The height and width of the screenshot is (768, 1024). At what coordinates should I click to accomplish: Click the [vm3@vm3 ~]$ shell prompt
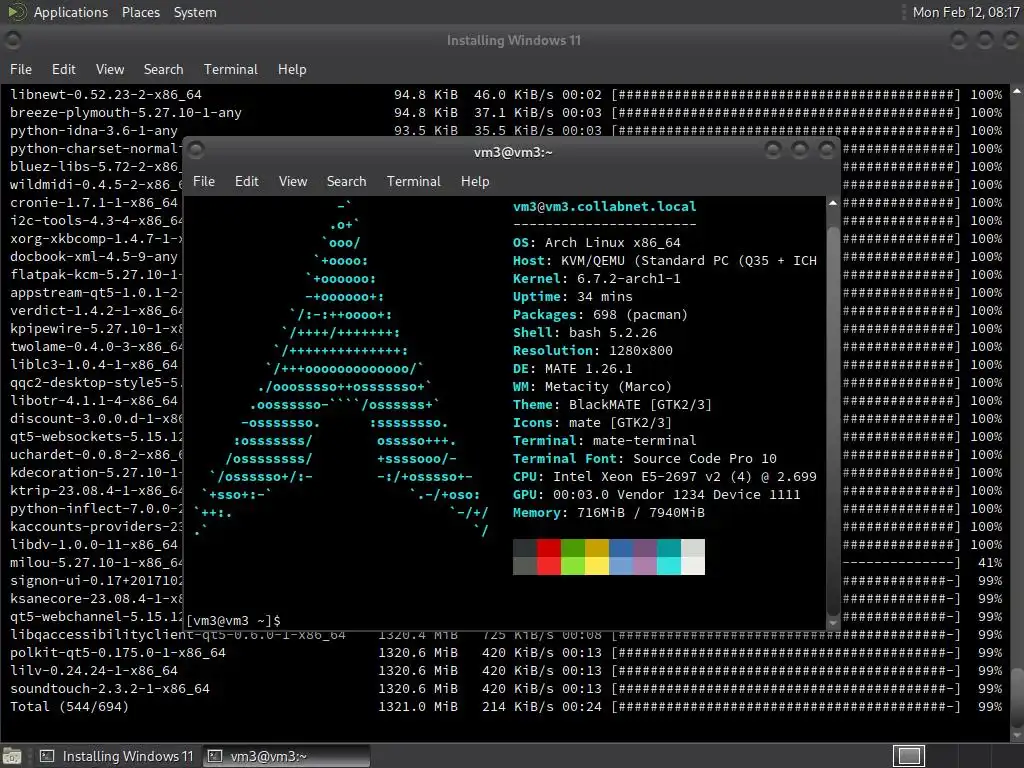pos(233,620)
